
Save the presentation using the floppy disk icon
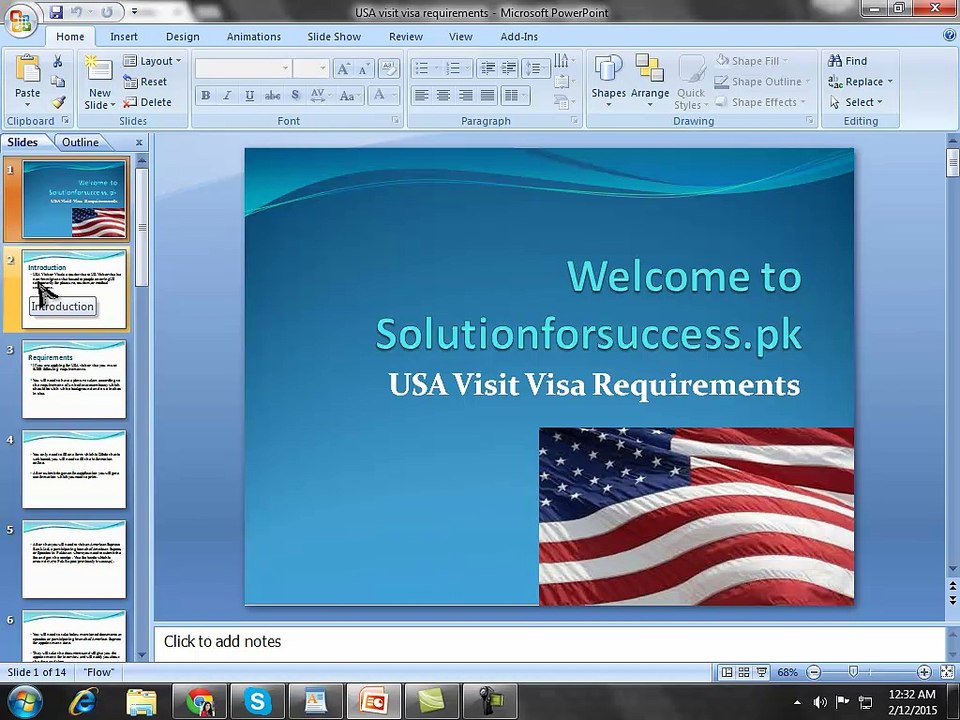[56, 12]
